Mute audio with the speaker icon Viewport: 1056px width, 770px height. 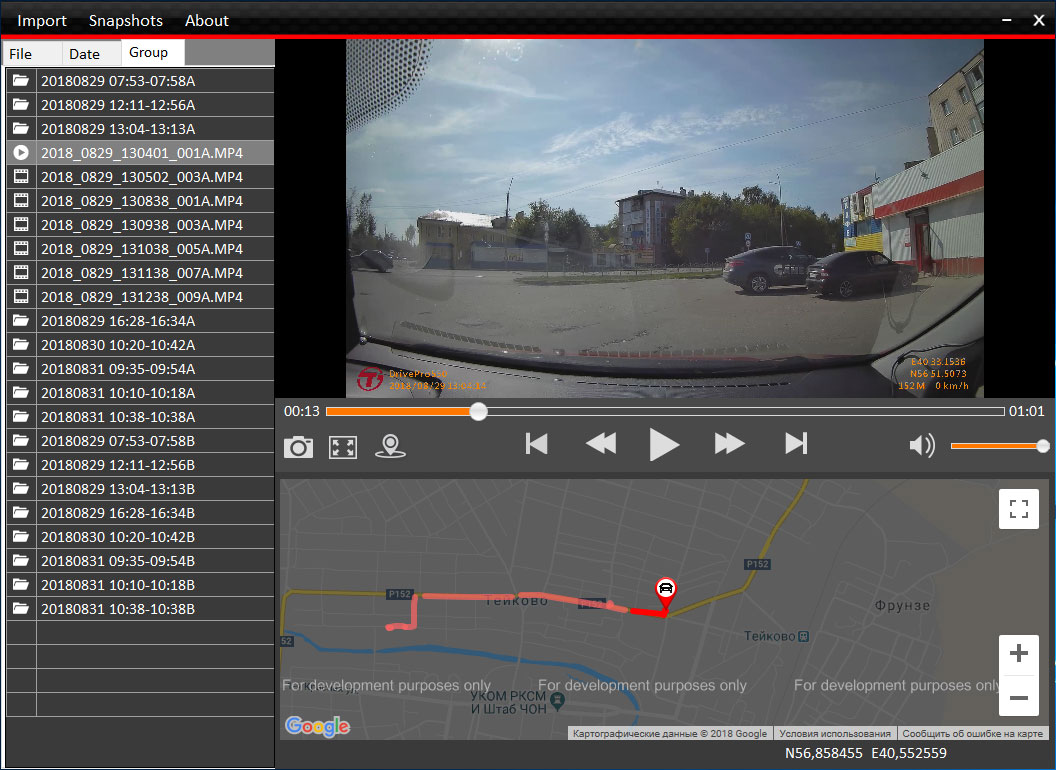pyautogui.click(x=922, y=445)
